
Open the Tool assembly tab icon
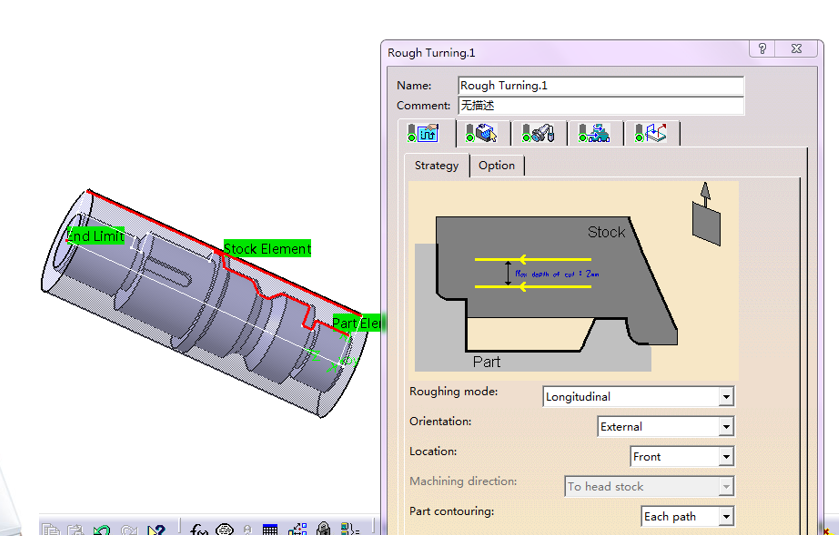tap(539, 133)
